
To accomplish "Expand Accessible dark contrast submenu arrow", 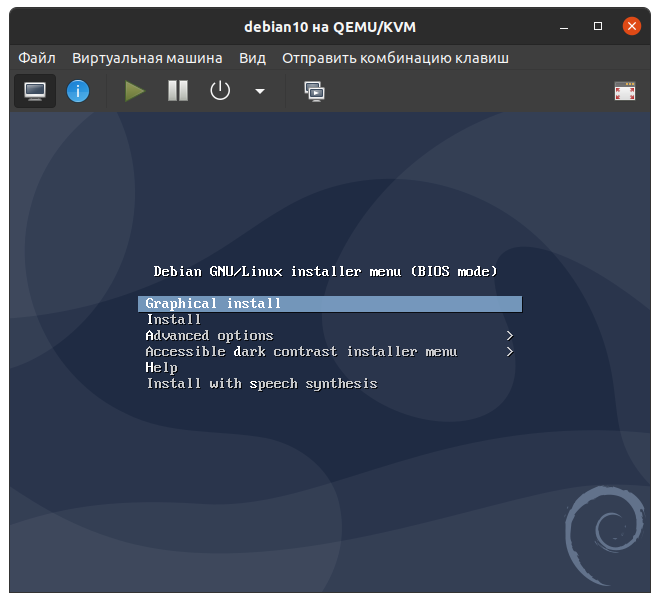I will coord(510,352).
